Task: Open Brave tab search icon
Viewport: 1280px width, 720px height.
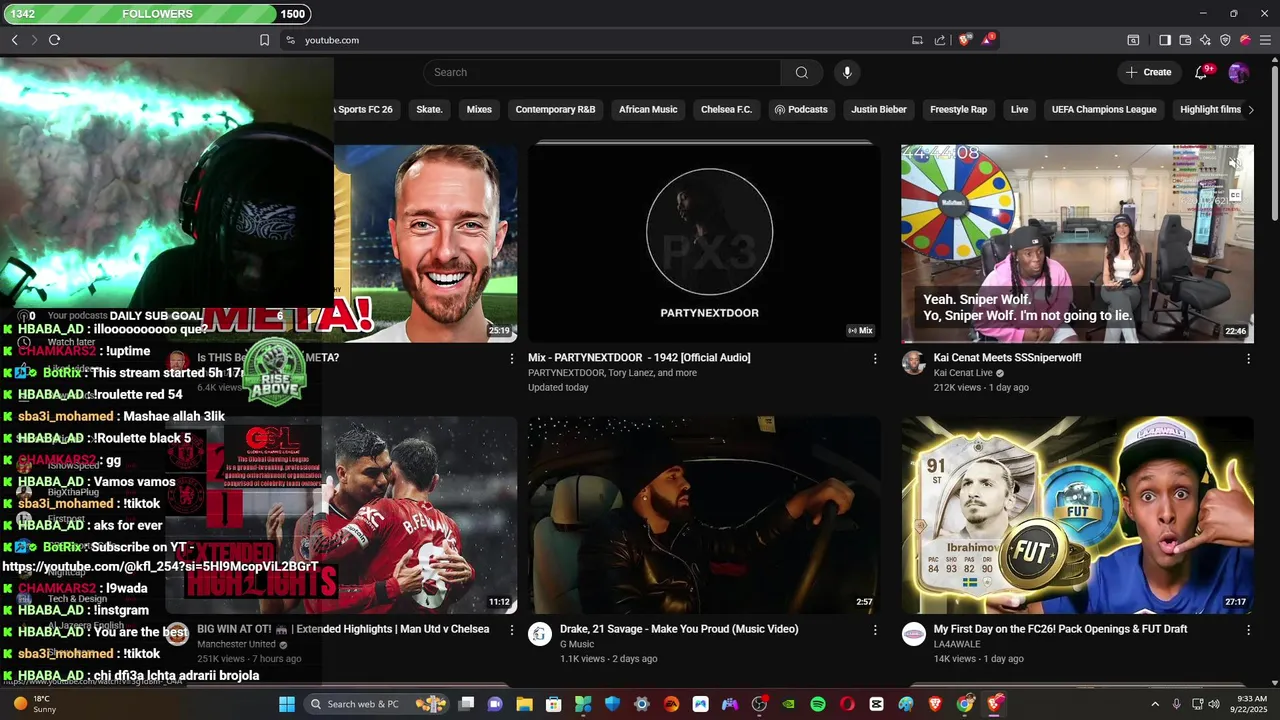Action: click(1133, 40)
